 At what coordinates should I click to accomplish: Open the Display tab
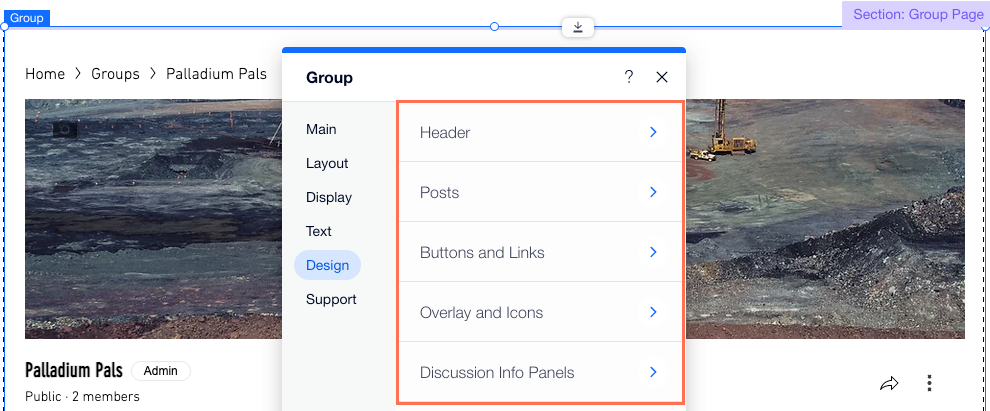click(x=329, y=198)
